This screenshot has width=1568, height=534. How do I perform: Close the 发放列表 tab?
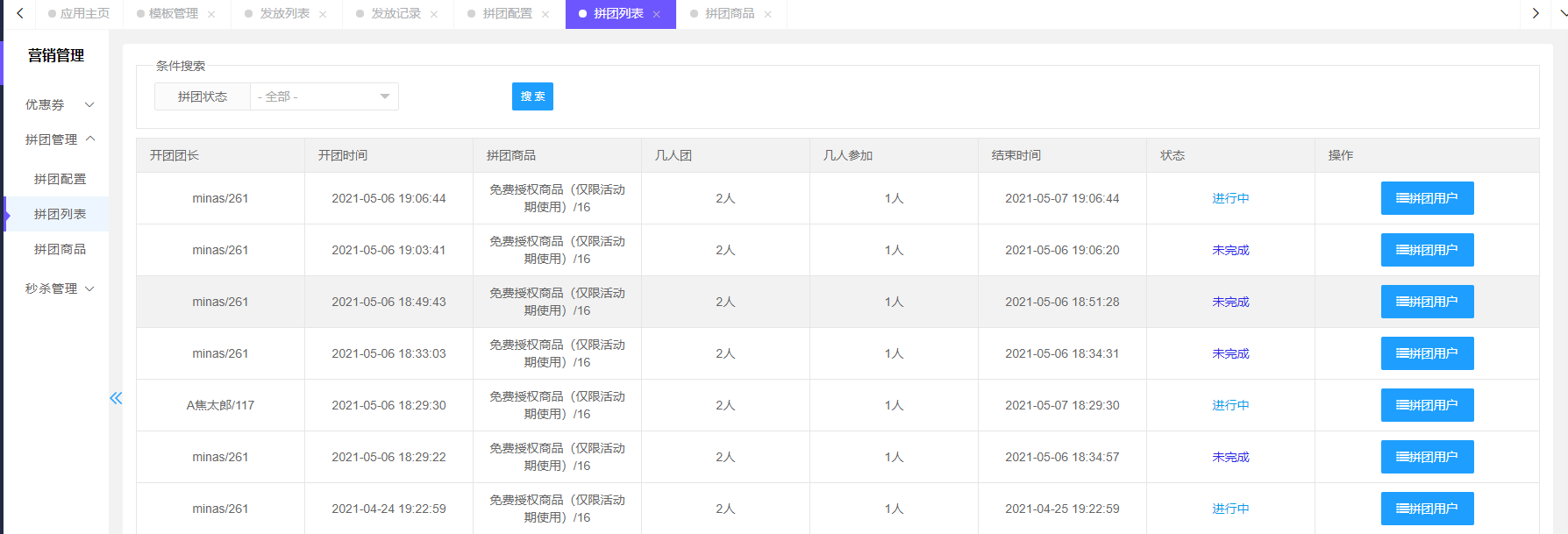coord(323,14)
